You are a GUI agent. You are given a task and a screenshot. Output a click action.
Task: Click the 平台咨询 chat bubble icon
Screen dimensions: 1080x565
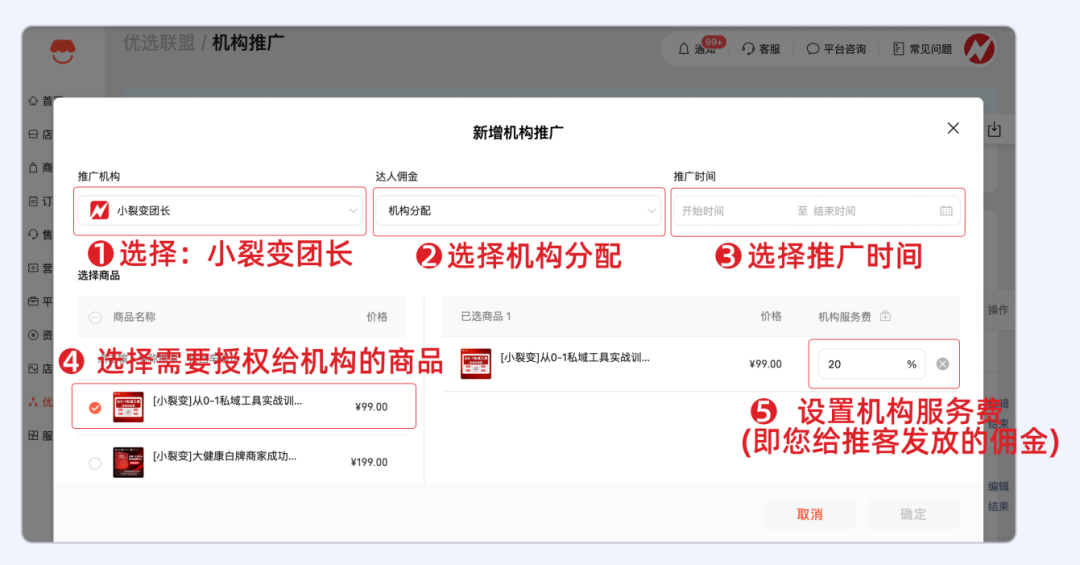[x=812, y=49]
